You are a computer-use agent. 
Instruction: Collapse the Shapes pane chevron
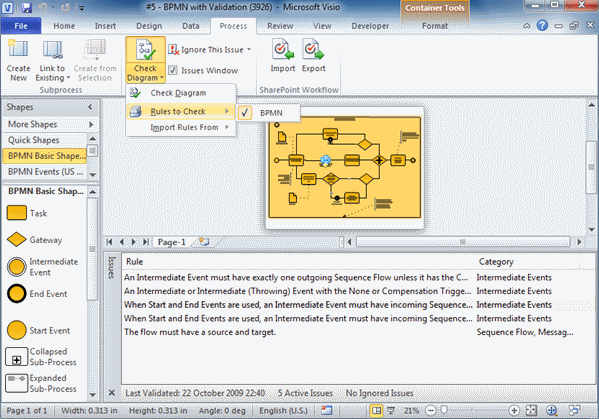(x=90, y=107)
